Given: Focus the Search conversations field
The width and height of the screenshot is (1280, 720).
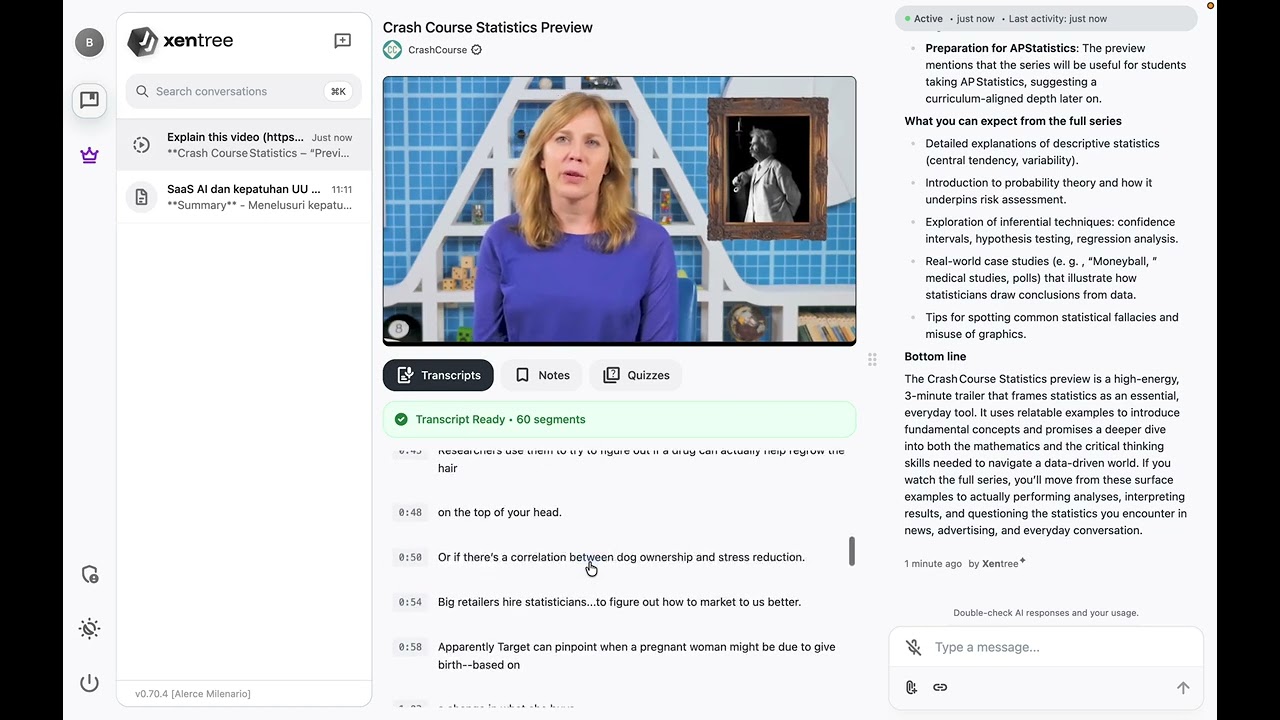Looking at the screenshot, I should point(243,91).
